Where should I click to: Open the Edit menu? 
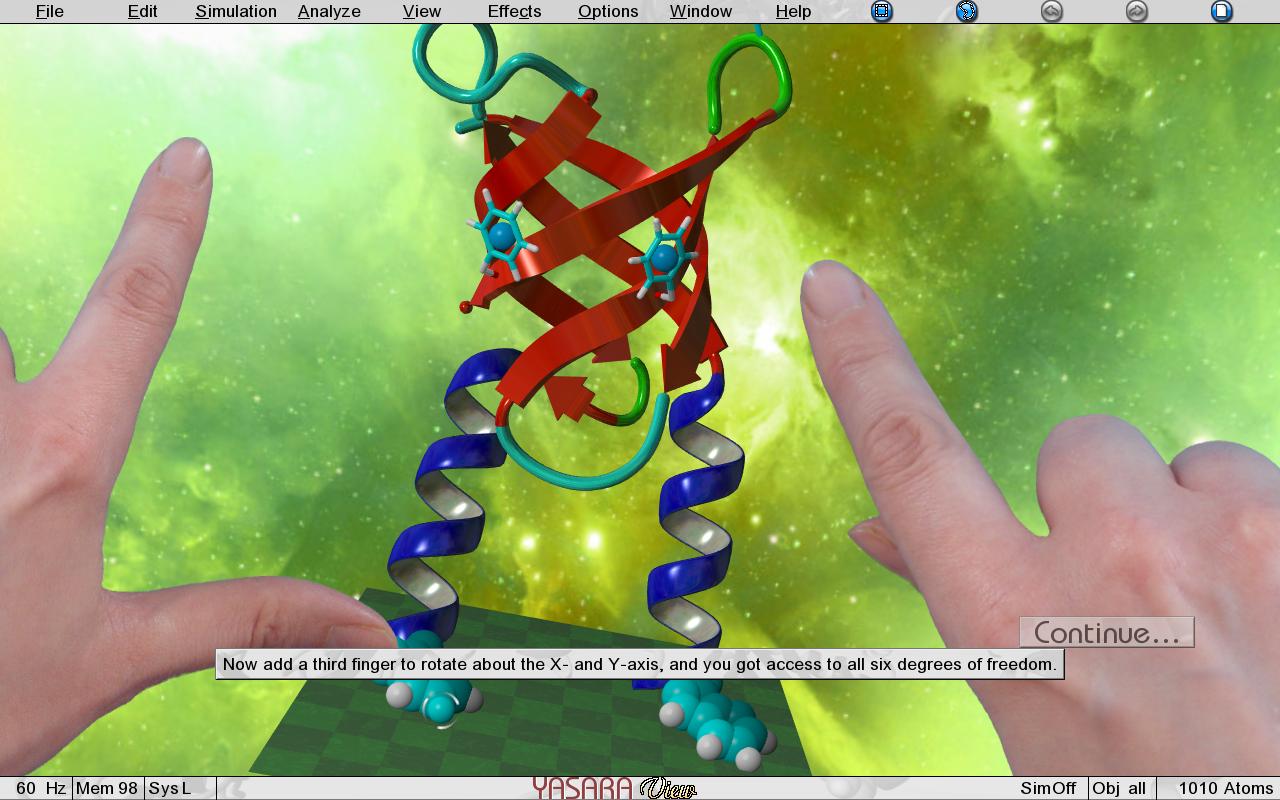143,12
